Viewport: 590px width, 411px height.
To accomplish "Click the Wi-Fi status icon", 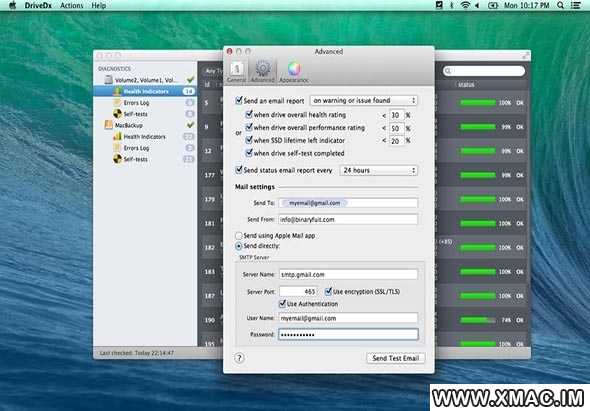I will (x=465, y=5).
